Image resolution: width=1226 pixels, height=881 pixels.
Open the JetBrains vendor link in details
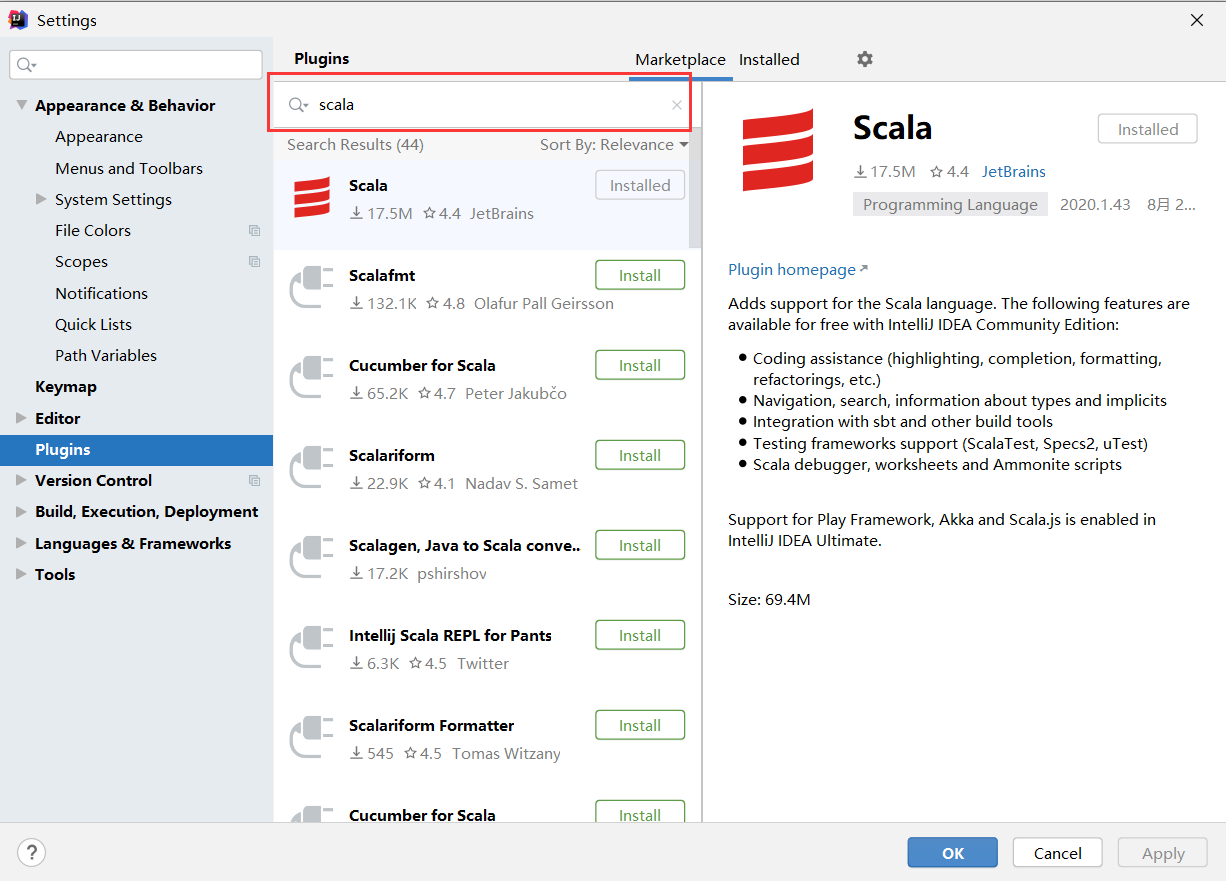tap(1013, 172)
